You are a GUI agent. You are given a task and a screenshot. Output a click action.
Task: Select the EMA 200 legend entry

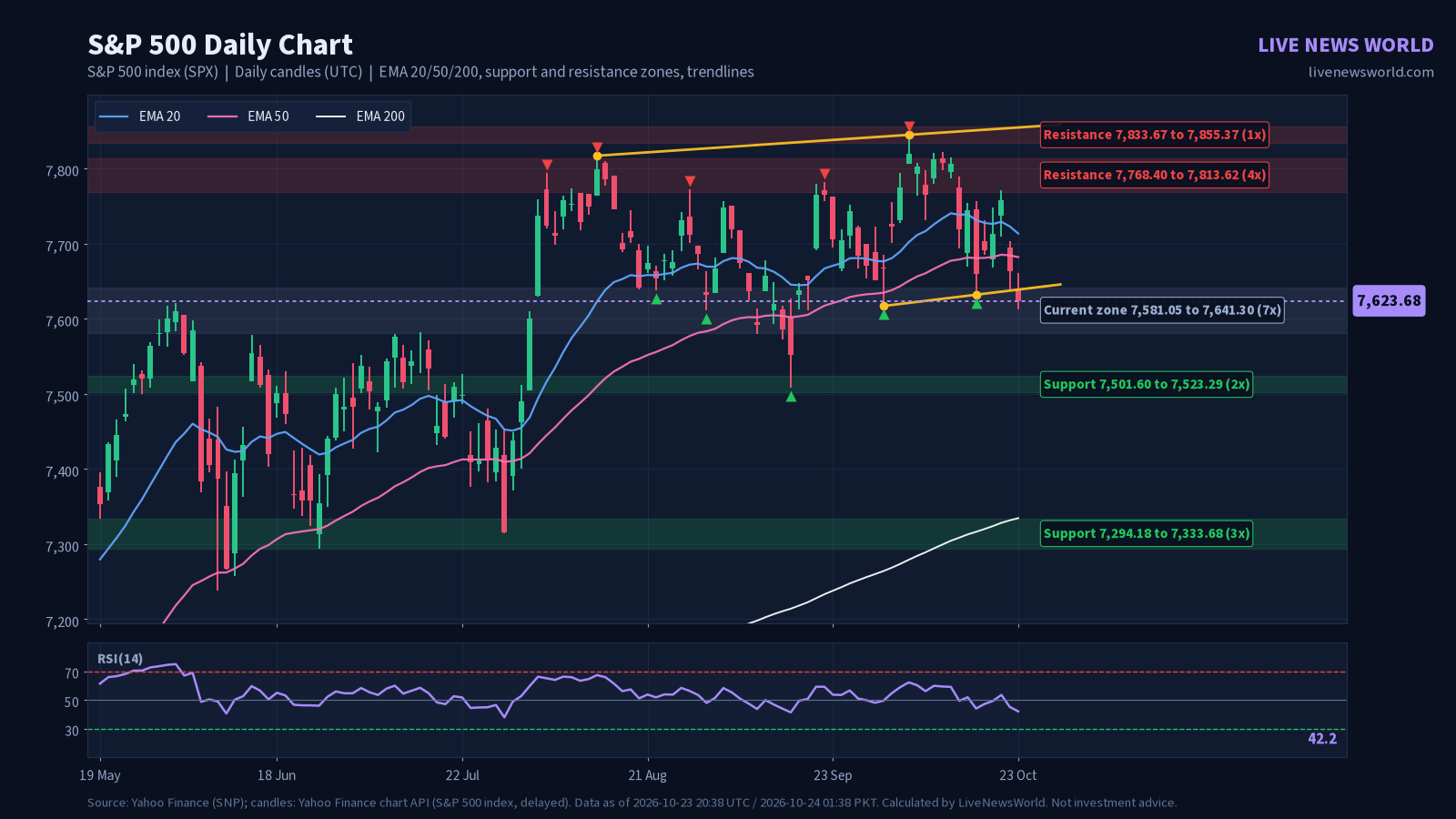pyautogui.click(x=360, y=116)
